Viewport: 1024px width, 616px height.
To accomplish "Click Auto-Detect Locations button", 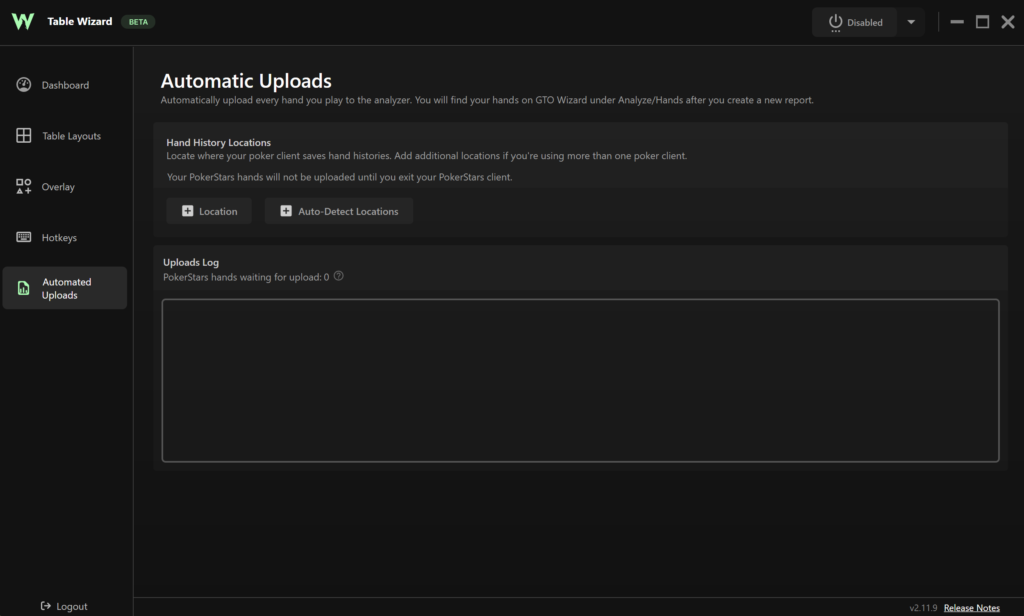I will [x=339, y=211].
